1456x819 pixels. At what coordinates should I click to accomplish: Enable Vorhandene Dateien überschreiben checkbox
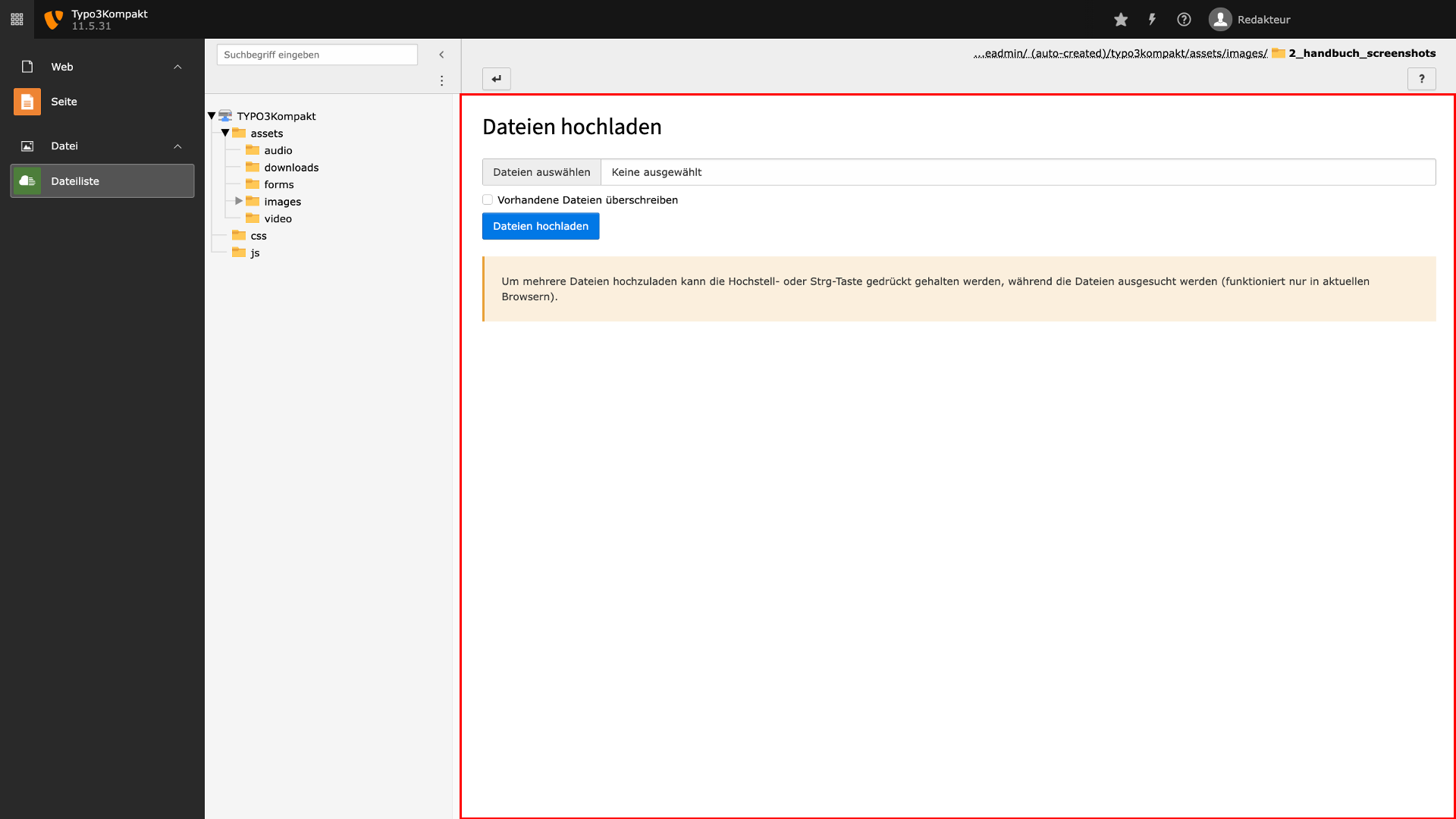488,200
